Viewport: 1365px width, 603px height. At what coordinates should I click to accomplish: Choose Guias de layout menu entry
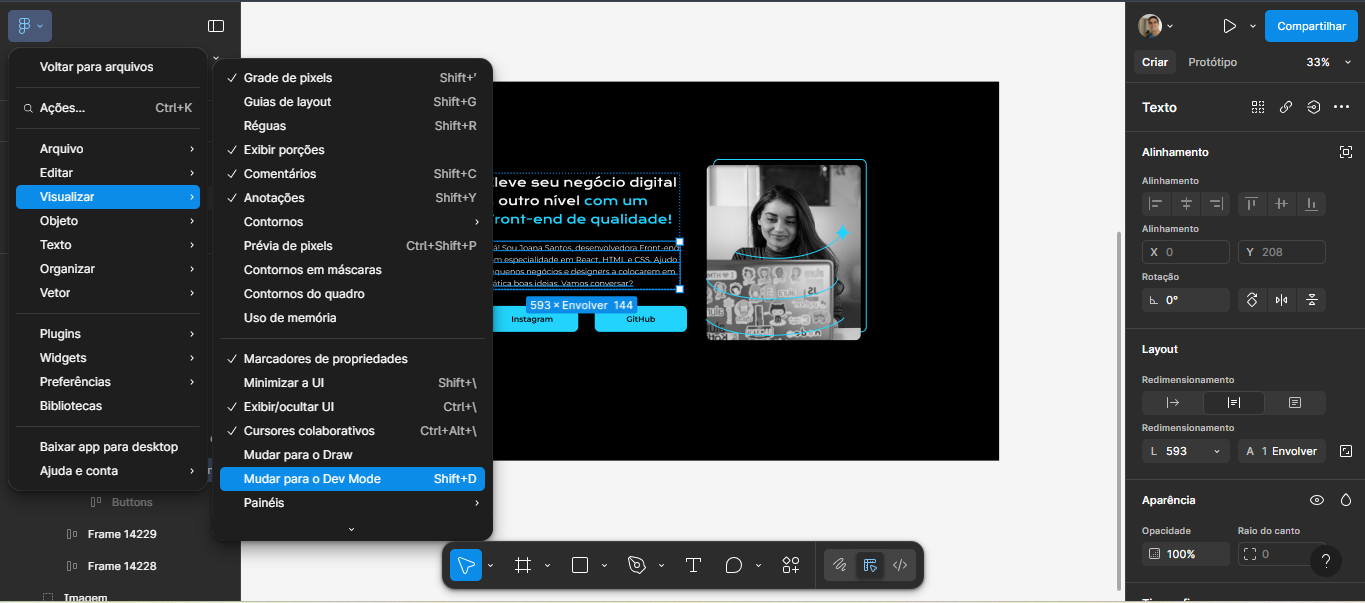(x=352, y=102)
